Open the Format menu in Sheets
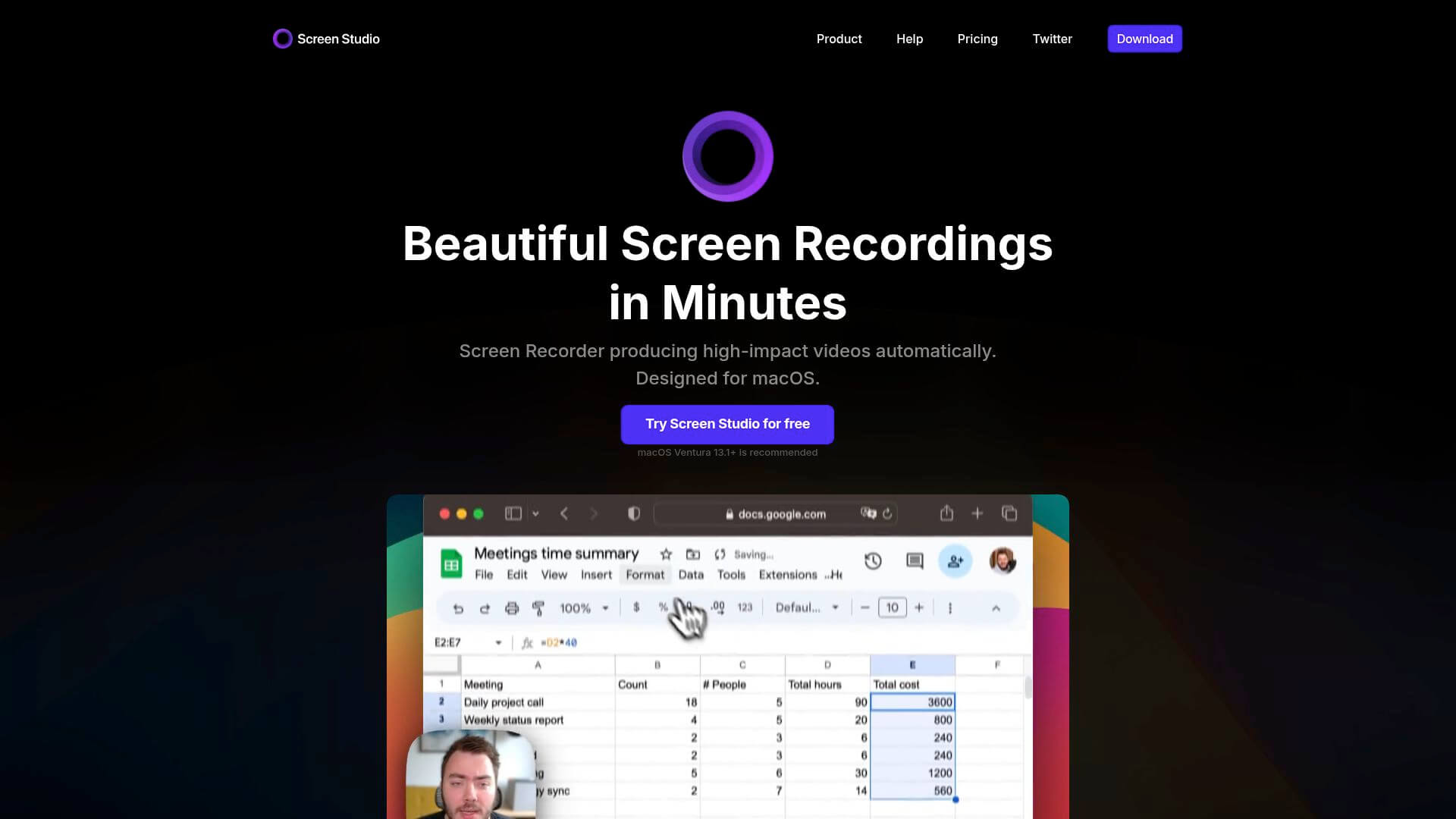The width and height of the screenshot is (1456, 819). point(645,575)
